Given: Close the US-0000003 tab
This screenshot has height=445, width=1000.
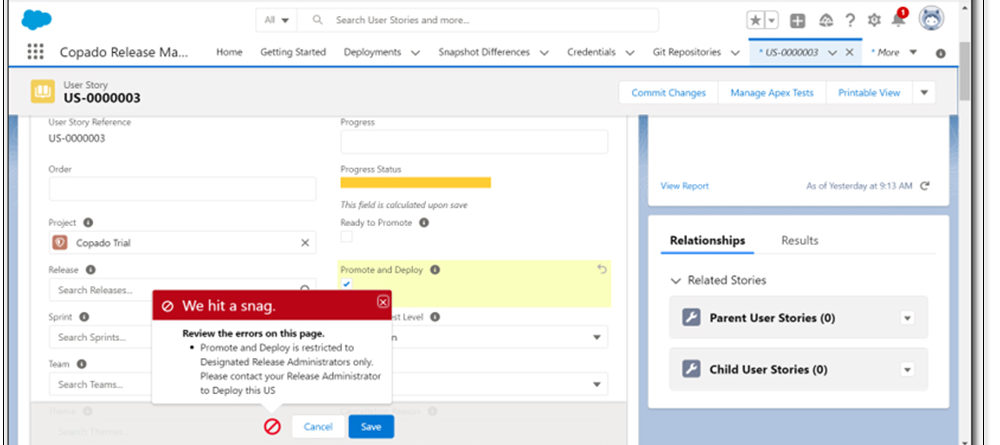Looking at the screenshot, I should click(x=849, y=52).
